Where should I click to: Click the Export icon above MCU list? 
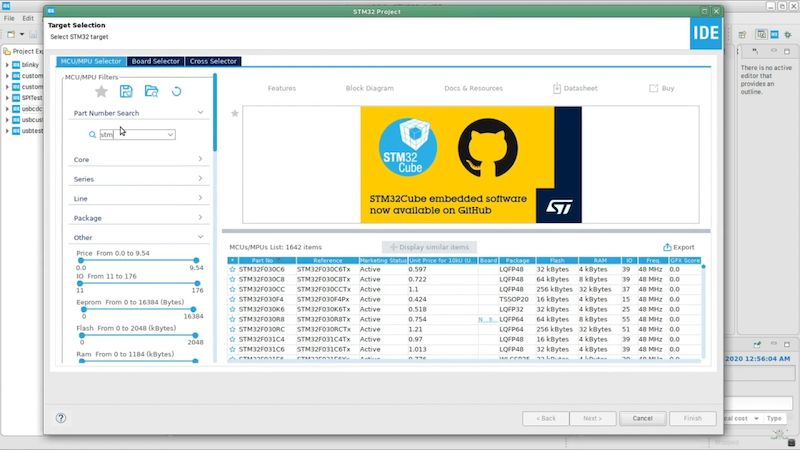667,247
